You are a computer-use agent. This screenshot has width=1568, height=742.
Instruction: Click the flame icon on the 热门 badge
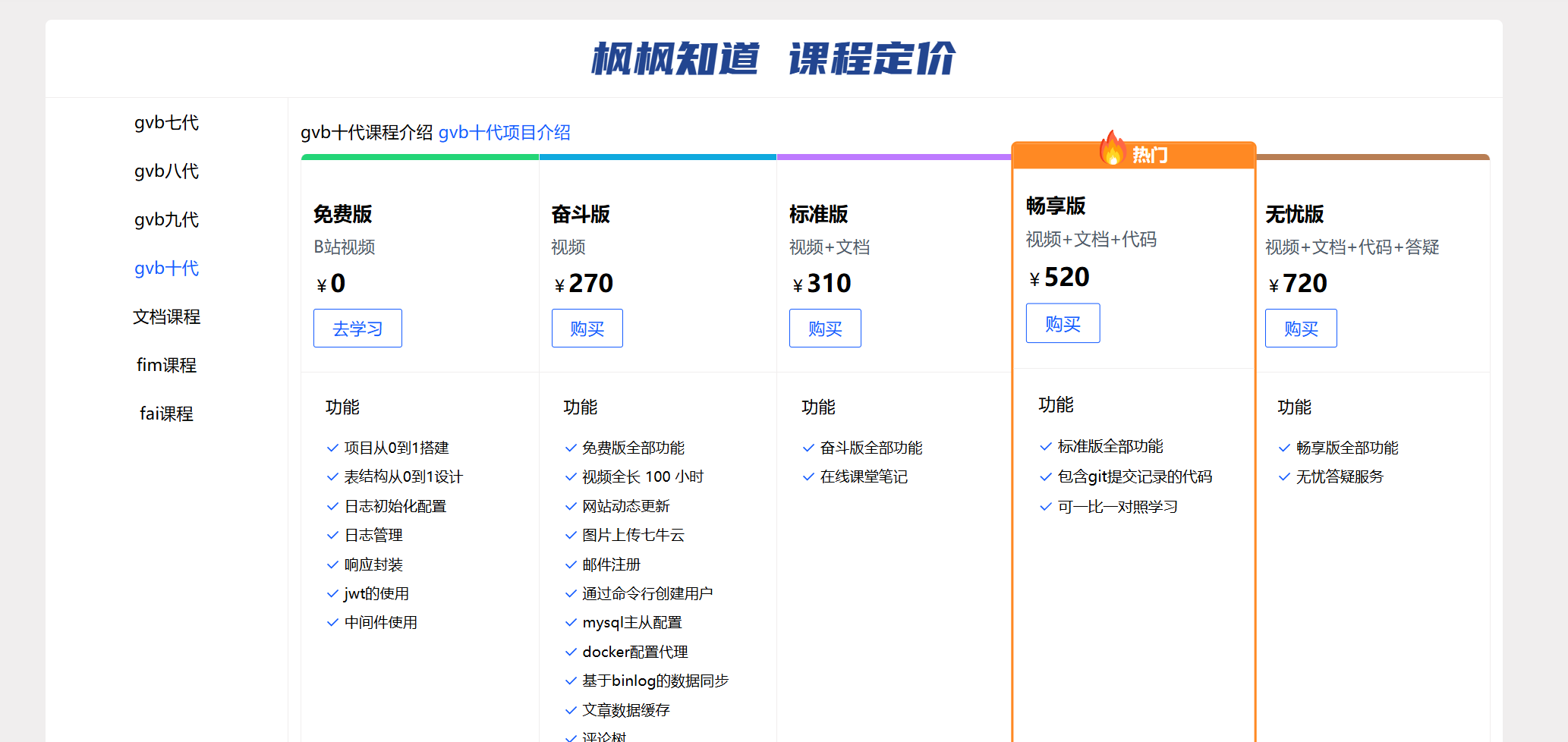[1113, 148]
